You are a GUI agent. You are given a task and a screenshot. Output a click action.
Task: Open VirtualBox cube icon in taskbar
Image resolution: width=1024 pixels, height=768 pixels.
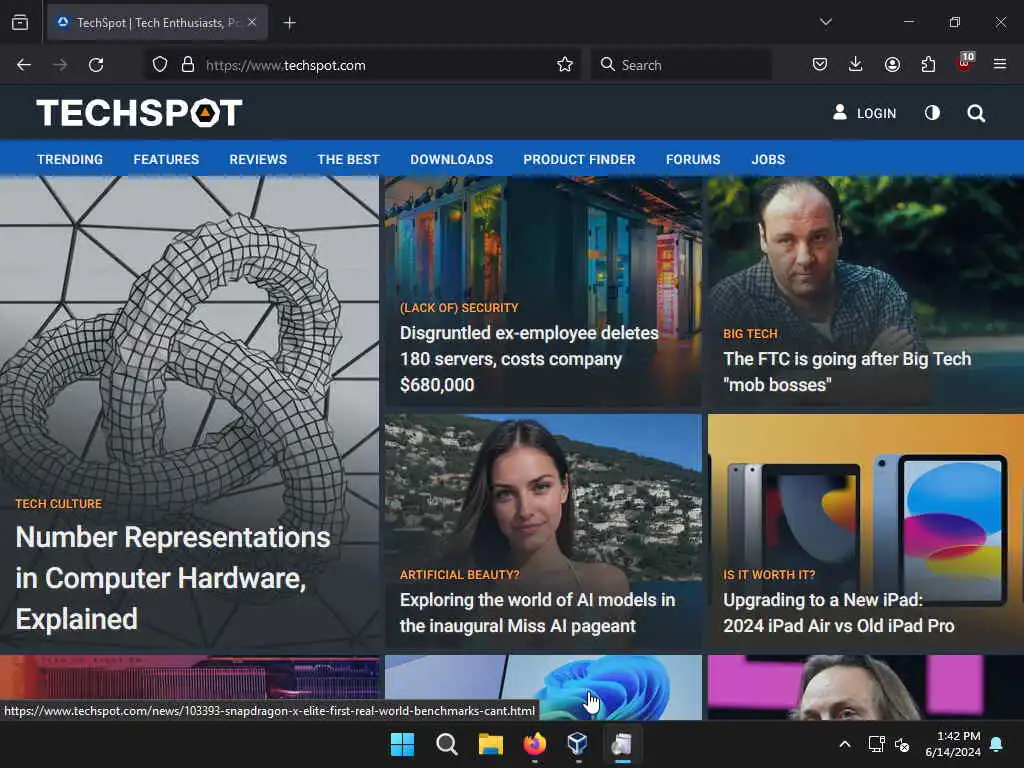click(x=577, y=744)
